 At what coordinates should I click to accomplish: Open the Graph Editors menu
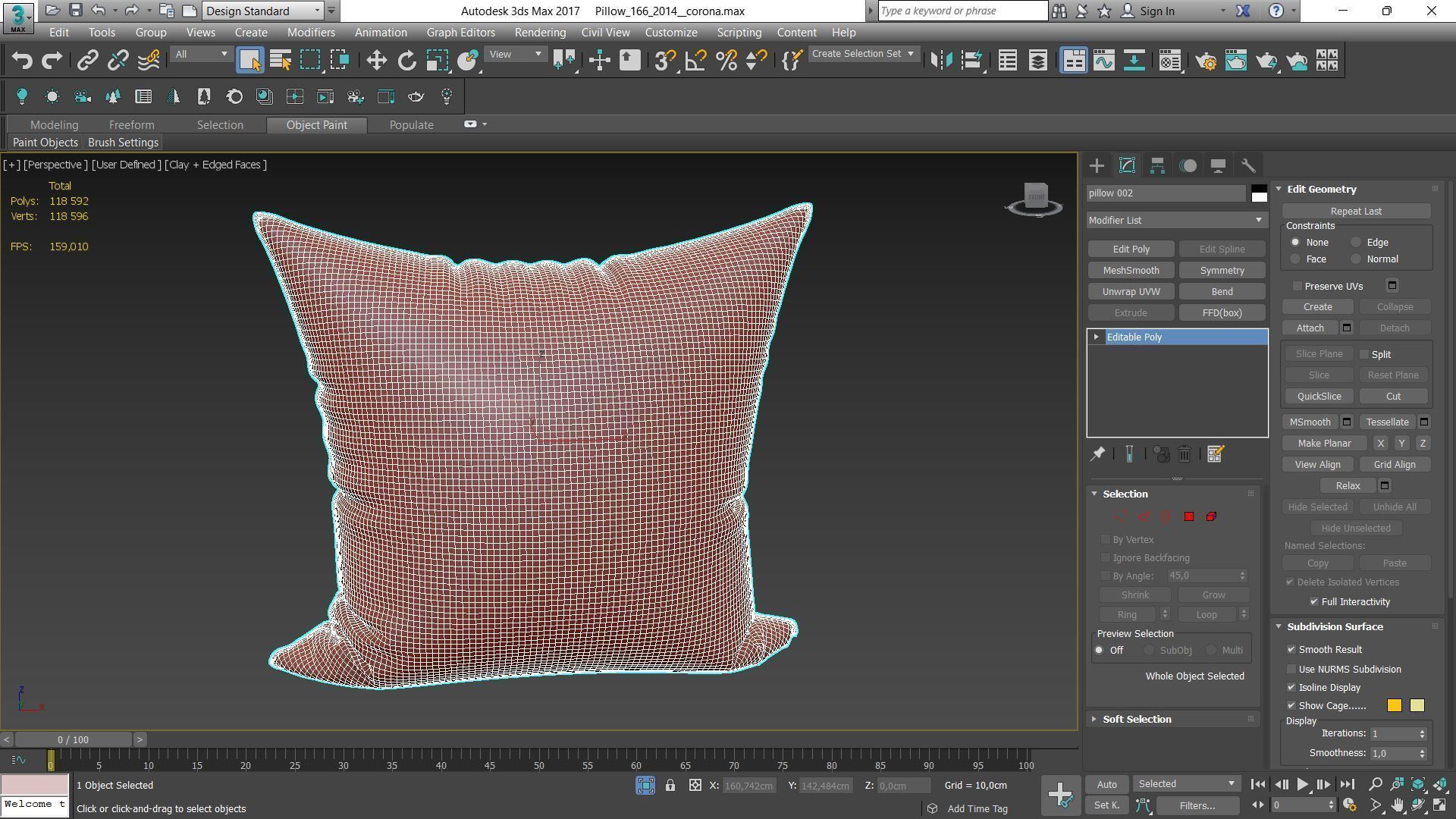tap(460, 33)
